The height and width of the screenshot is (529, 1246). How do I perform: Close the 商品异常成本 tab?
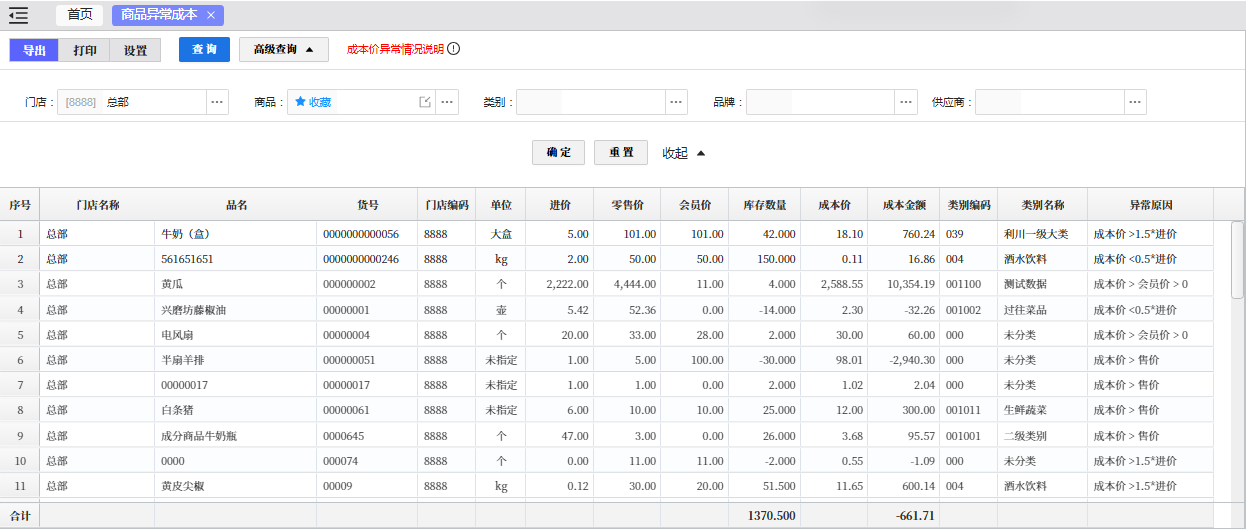click(211, 15)
